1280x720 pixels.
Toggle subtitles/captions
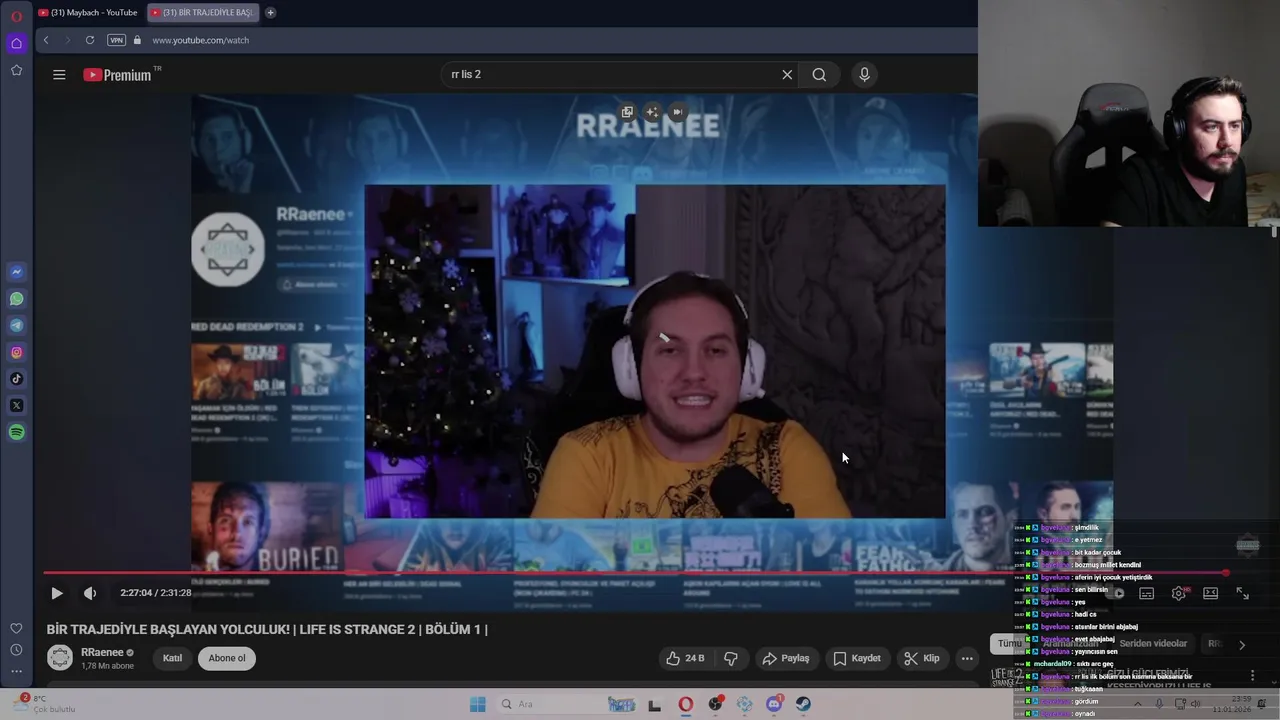[x=1147, y=593]
